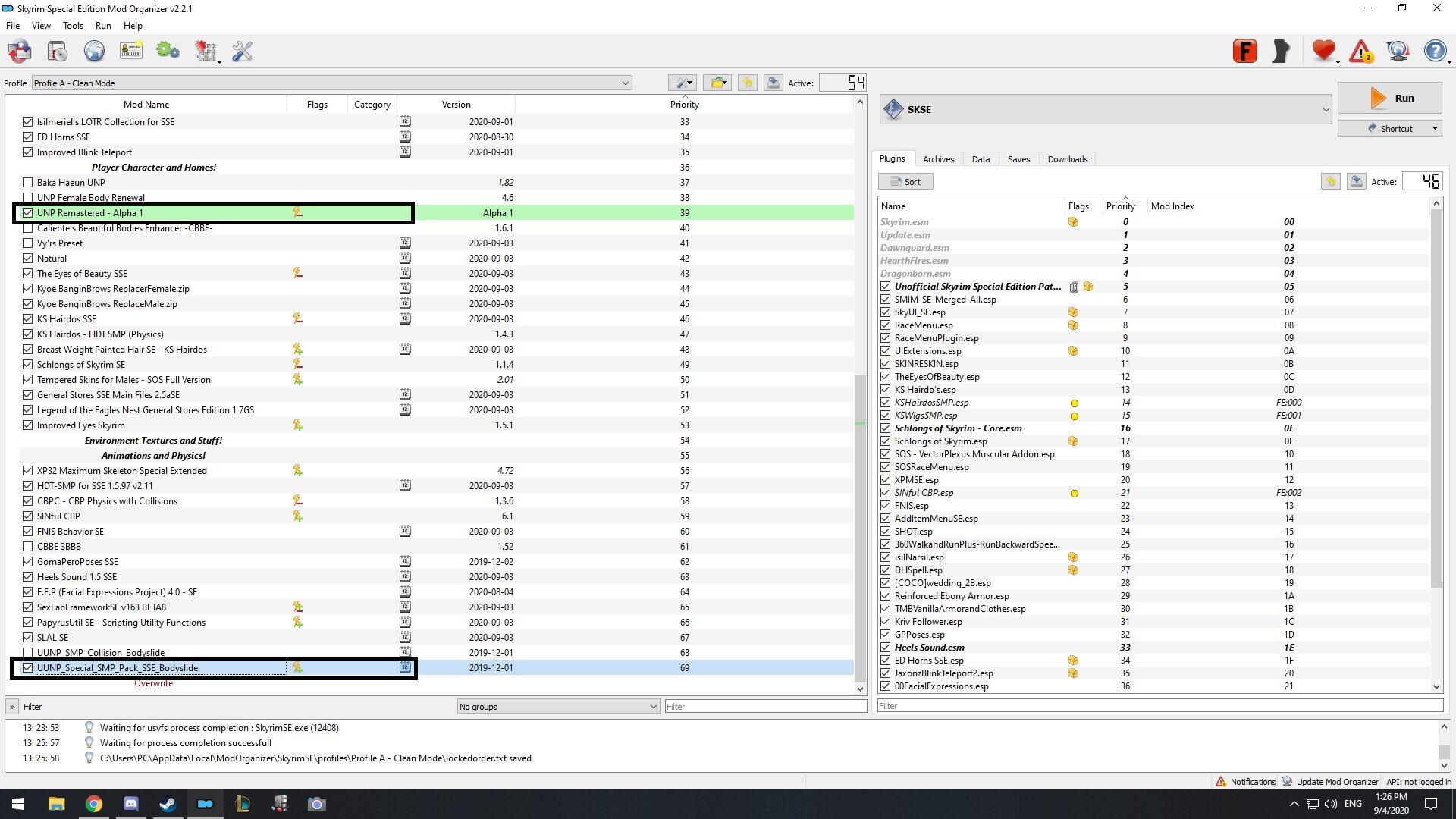1456x819 pixels.
Task: Open the Settings wrench and screwdriver icon
Action: tap(242, 51)
